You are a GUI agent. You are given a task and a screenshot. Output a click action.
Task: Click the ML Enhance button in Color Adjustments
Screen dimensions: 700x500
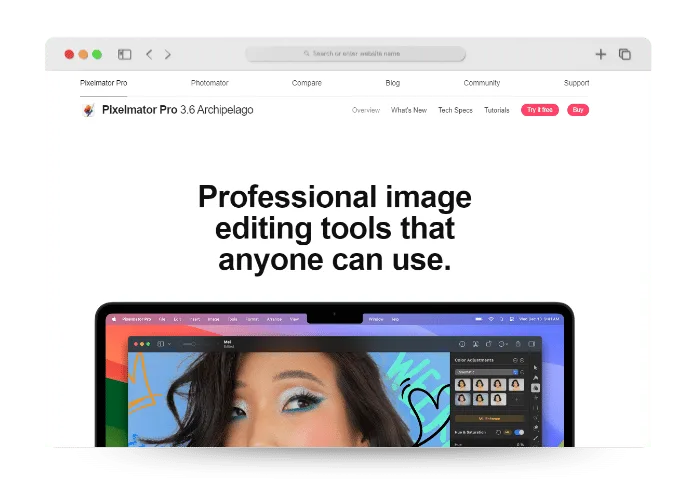coord(489,419)
